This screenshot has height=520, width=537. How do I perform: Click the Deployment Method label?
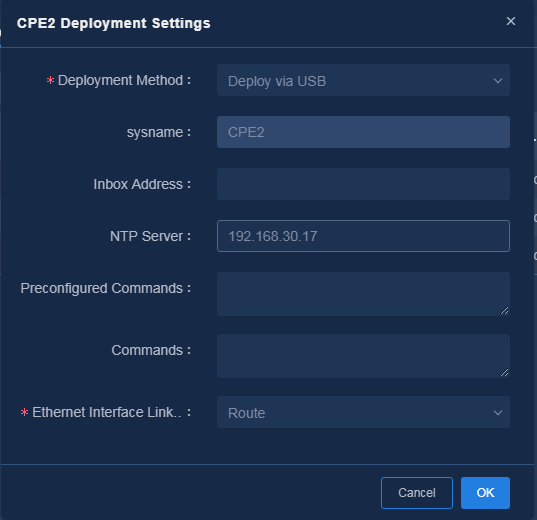pyautogui.click(x=120, y=81)
